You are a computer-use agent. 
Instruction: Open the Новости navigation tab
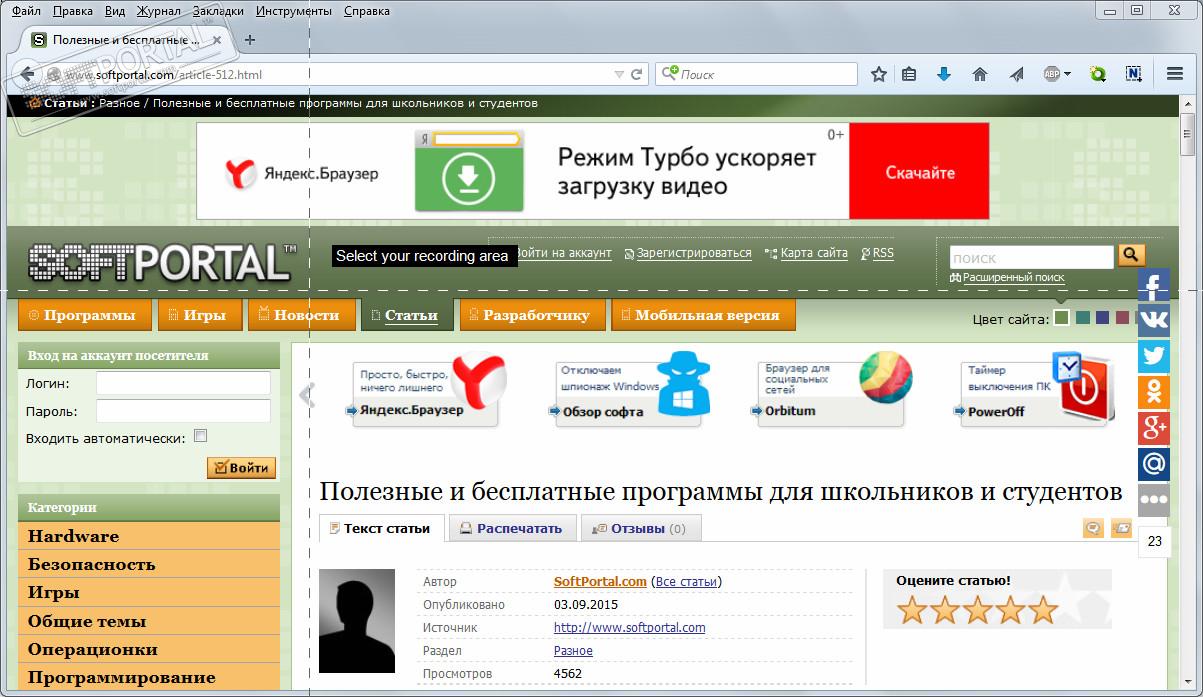(300, 315)
